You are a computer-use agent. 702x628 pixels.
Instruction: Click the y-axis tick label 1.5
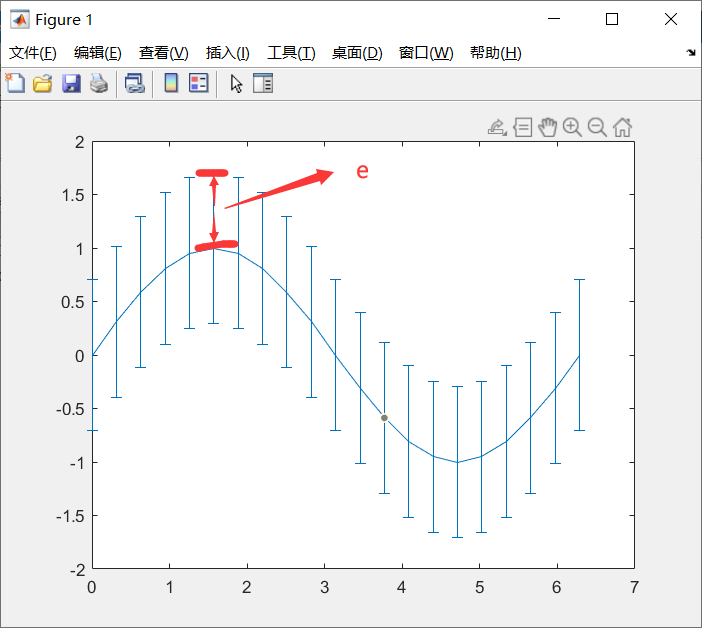pyautogui.click(x=73, y=195)
